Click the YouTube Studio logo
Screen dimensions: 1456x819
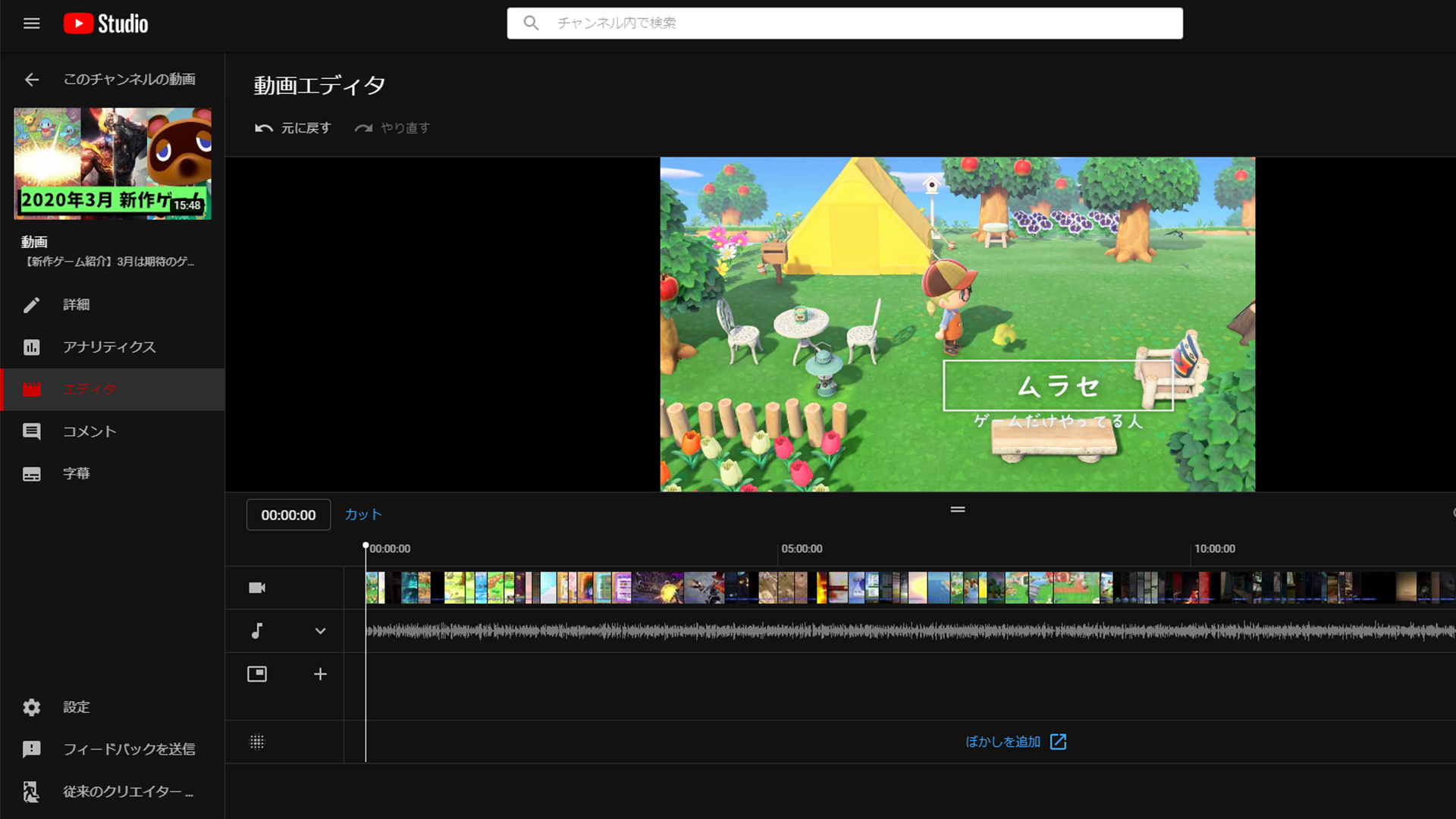pyautogui.click(x=105, y=24)
